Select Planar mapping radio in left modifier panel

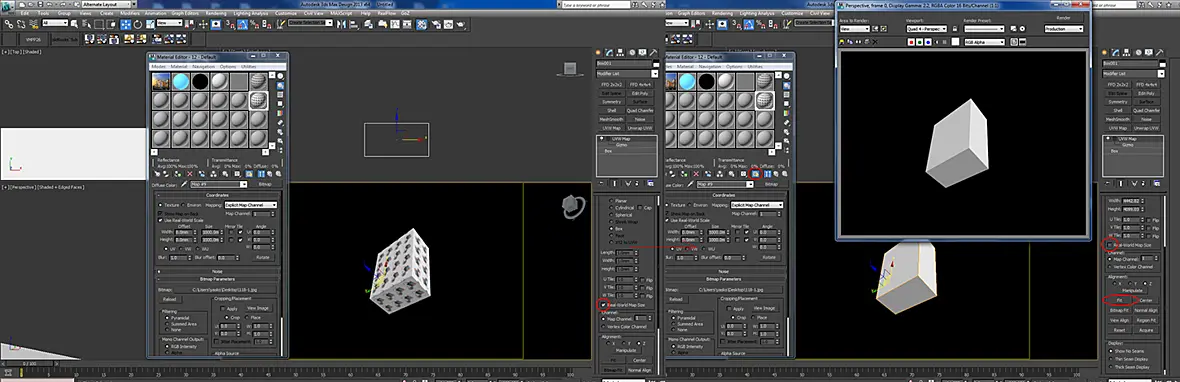(611, 201)
